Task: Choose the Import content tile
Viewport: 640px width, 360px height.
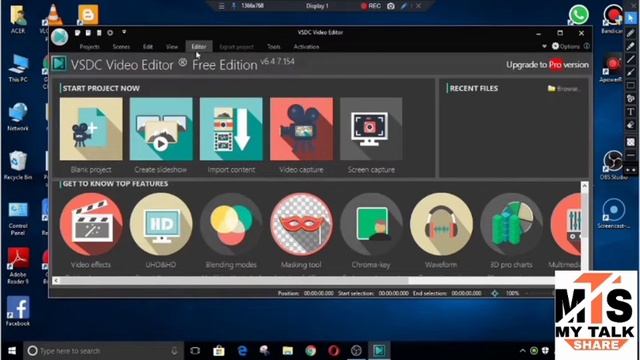Action: (x=231, y=129)
